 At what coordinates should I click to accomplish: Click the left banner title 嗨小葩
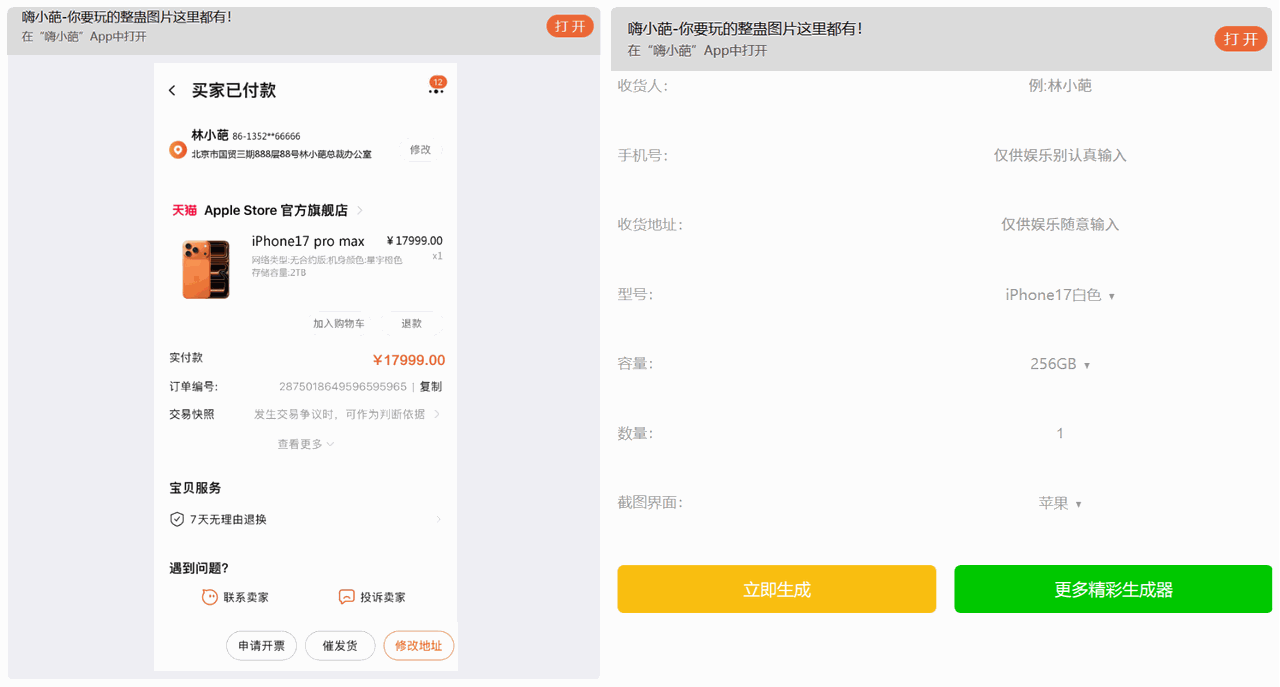[x=127, y=17]
